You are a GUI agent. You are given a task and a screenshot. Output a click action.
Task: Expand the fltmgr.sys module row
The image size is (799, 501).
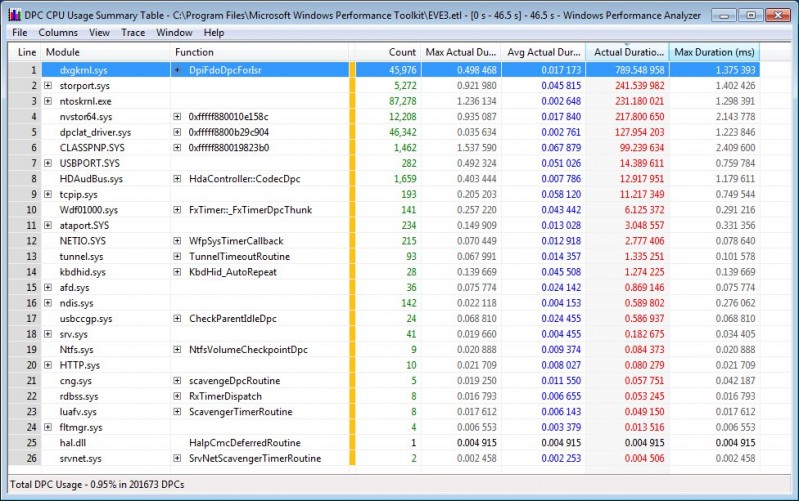pos(48,427)
